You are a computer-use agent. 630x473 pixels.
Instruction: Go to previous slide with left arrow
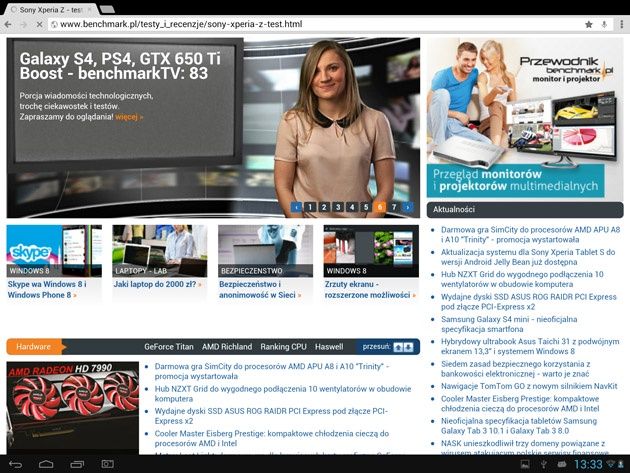coord(297,207)
